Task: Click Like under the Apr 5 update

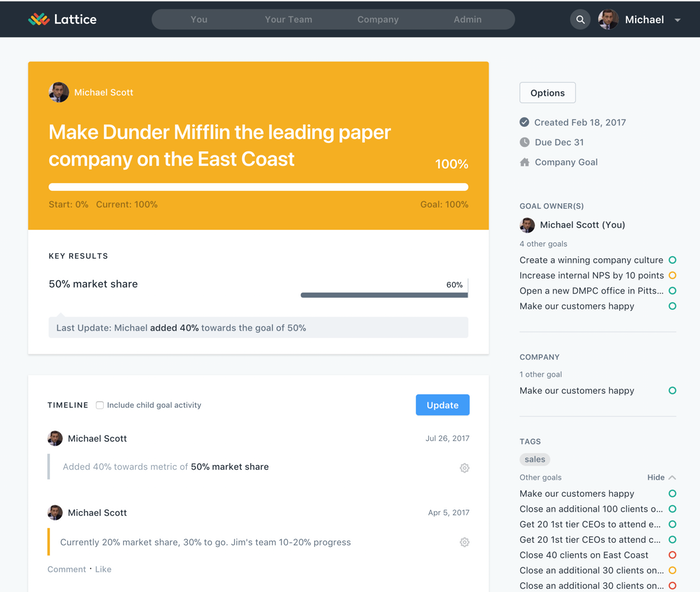Action: [103, 569]
